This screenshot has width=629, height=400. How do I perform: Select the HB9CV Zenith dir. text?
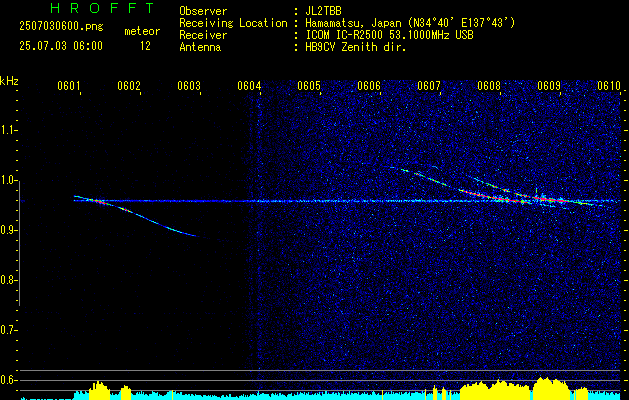click(356, 47)
